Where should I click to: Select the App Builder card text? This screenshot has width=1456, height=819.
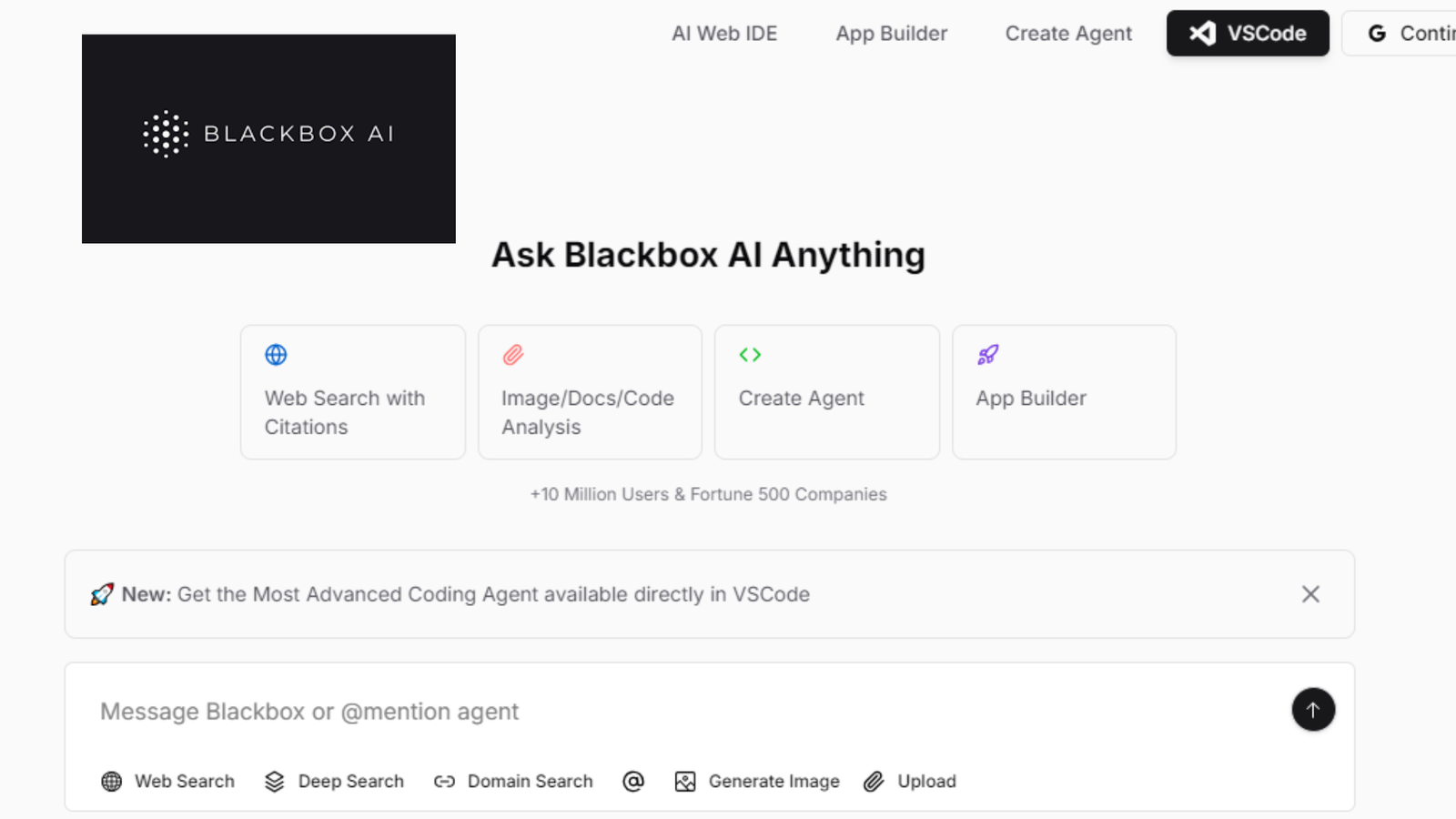pyautogui.click(x=1031, y=399)
